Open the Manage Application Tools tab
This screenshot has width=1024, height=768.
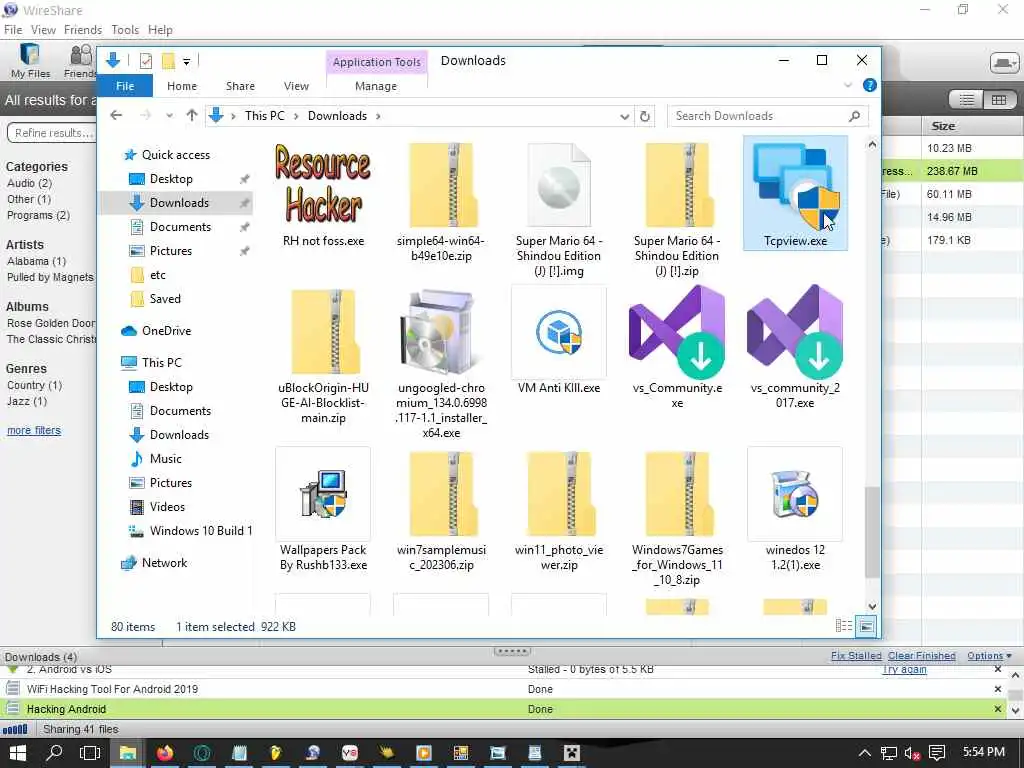376,86
